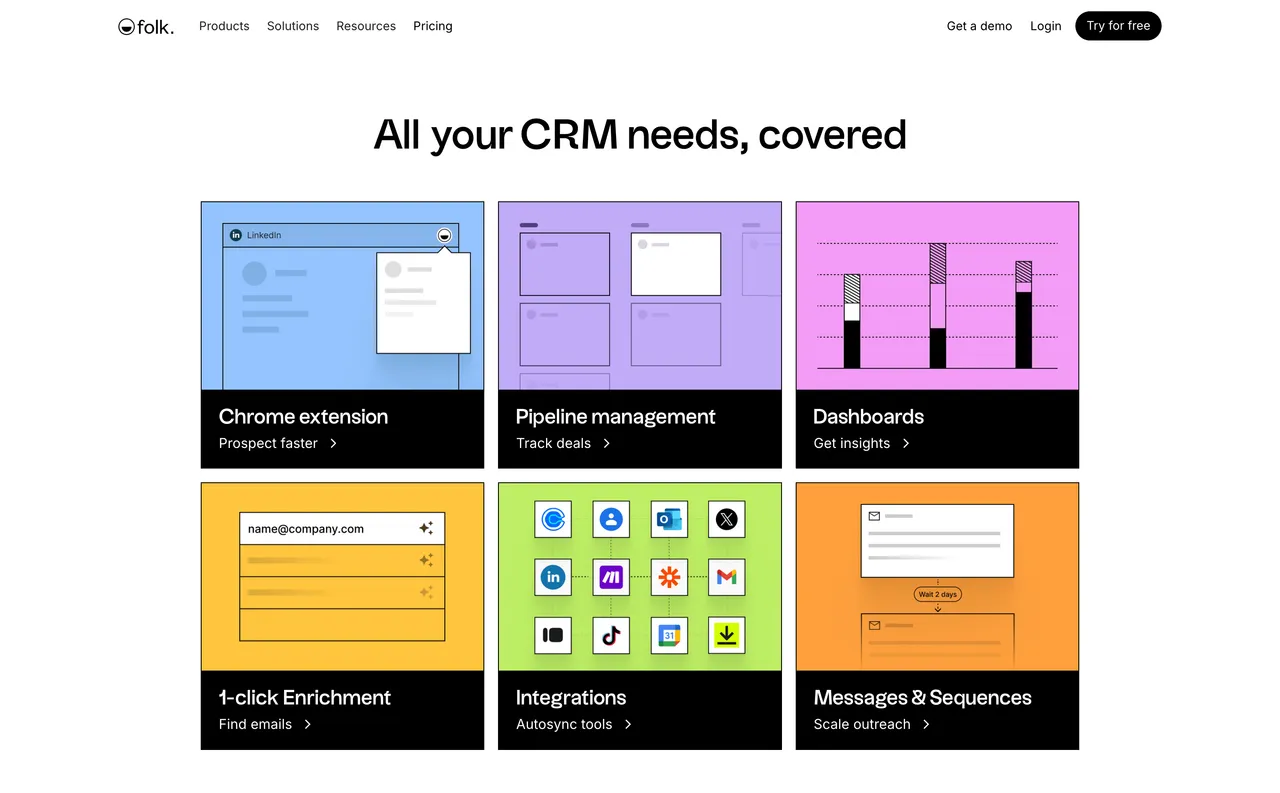Click the X (Twitter) logo icon
1280x793 pixels.
[727, 519]
